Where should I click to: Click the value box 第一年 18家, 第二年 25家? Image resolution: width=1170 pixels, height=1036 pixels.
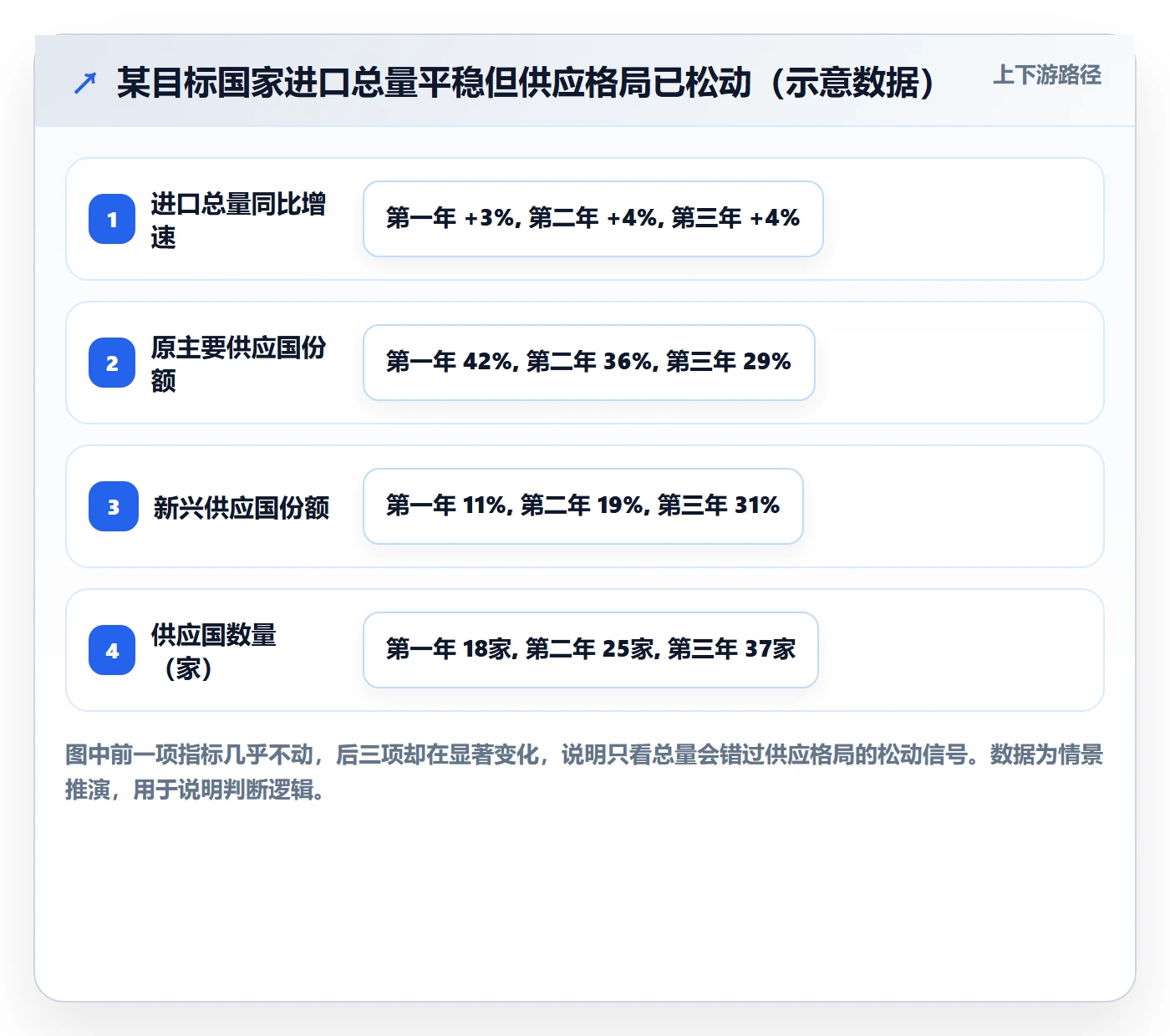[591, 650]
